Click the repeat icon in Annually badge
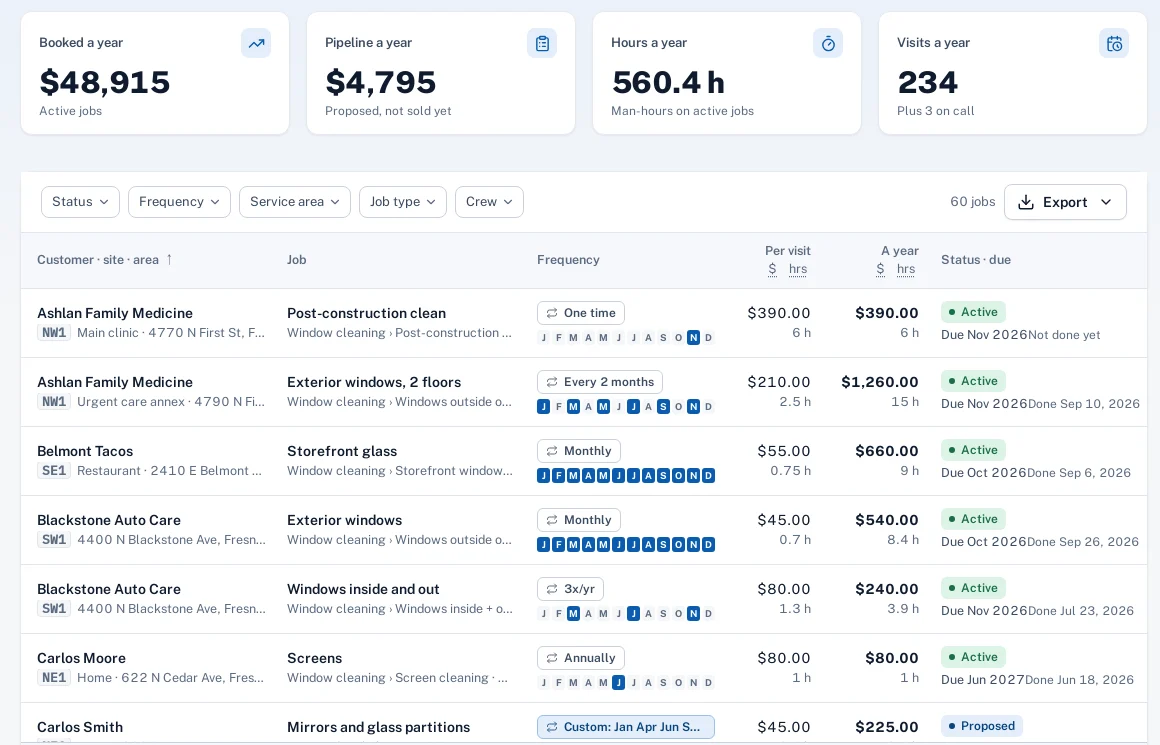Screen dimensions: 1160x745 pyautogui.click(x=552, y=658)
